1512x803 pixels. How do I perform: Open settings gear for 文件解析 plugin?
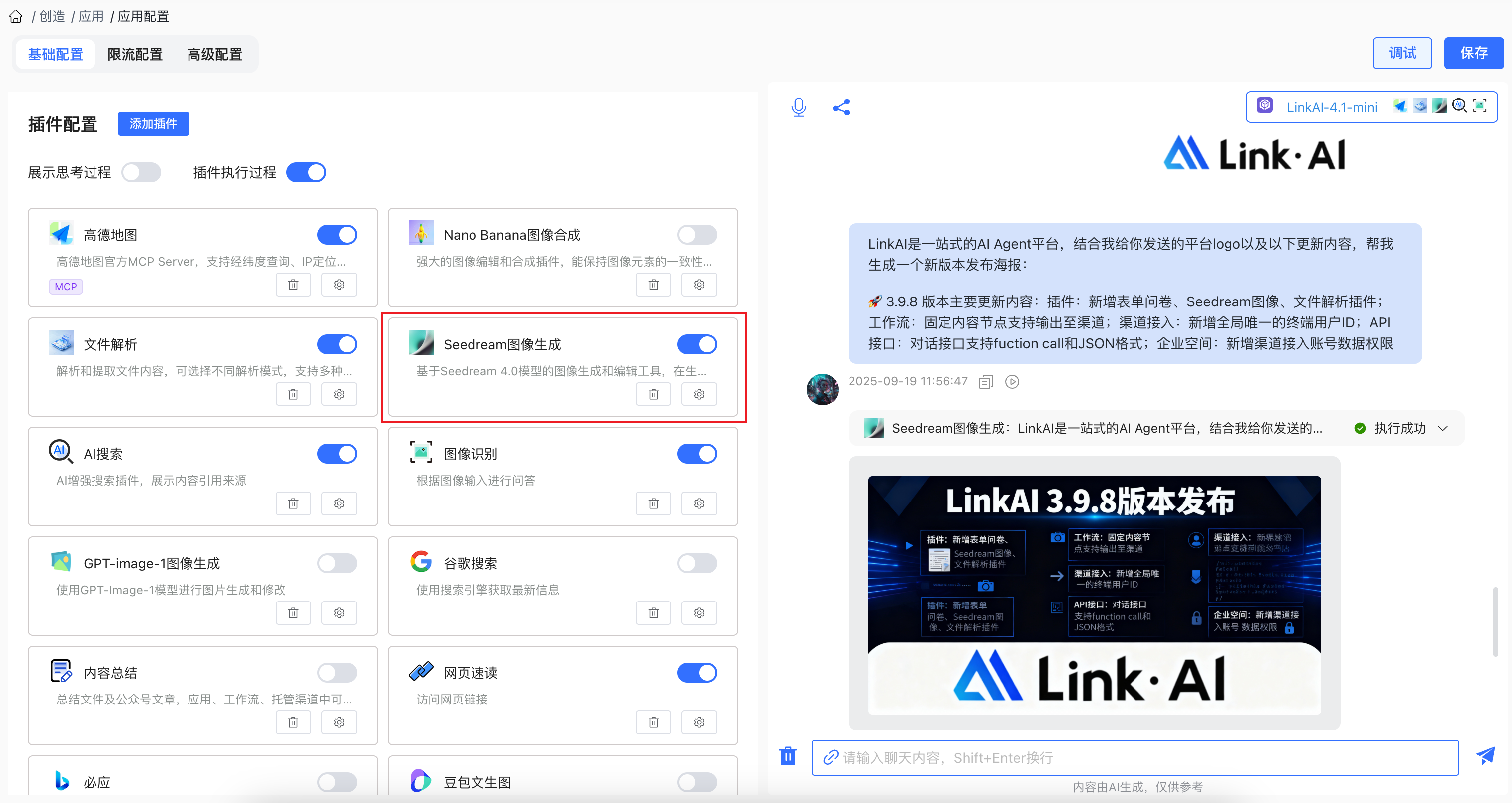tap(339, 394)
